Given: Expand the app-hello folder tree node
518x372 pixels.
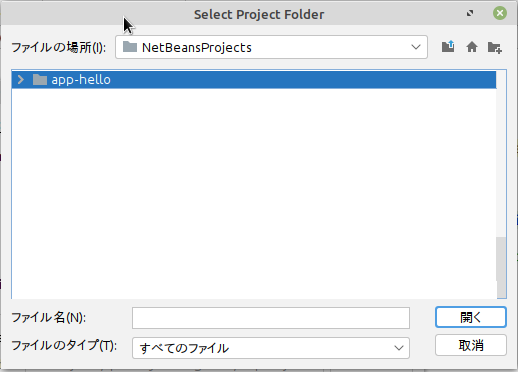Looking at the screenshot, I should (21, 80).
